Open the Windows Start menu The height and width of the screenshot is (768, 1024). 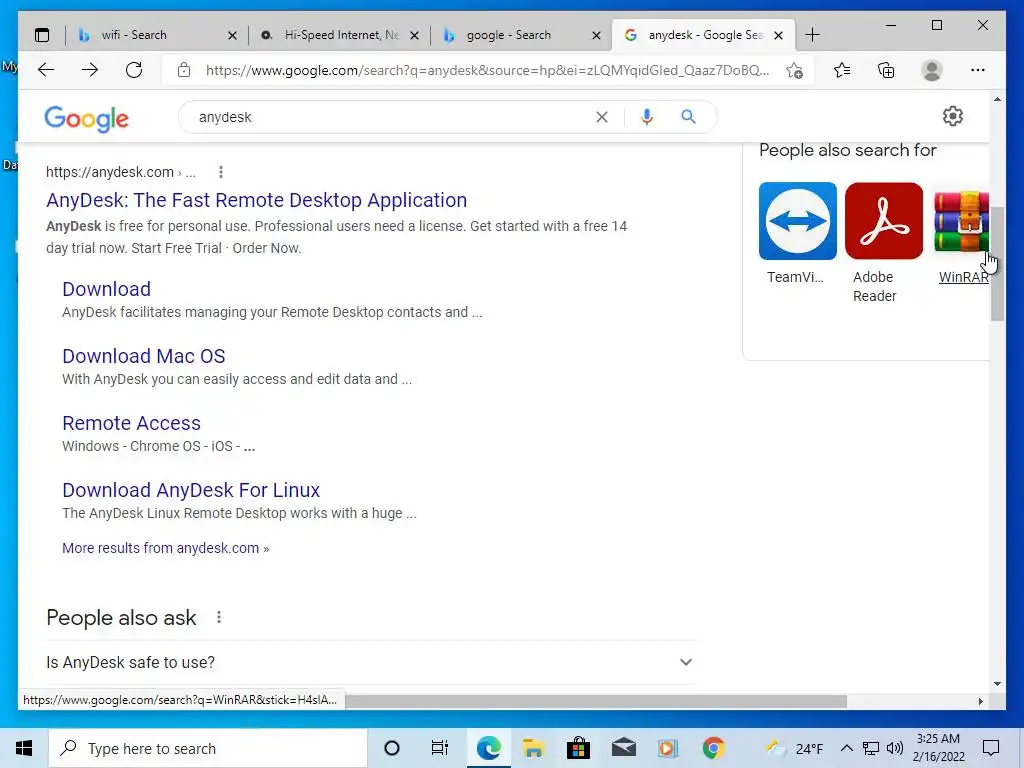point(24,748)
